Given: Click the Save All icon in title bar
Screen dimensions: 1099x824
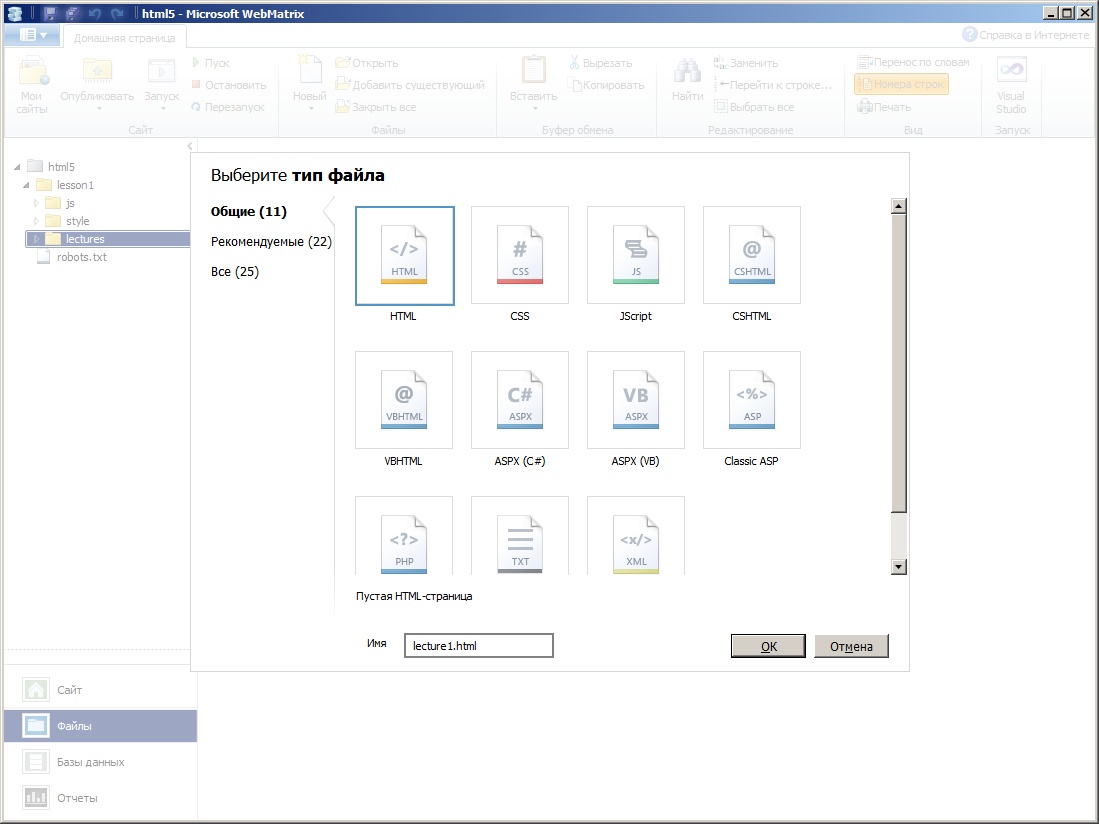Looking at the screenshot, I should 72,13.
